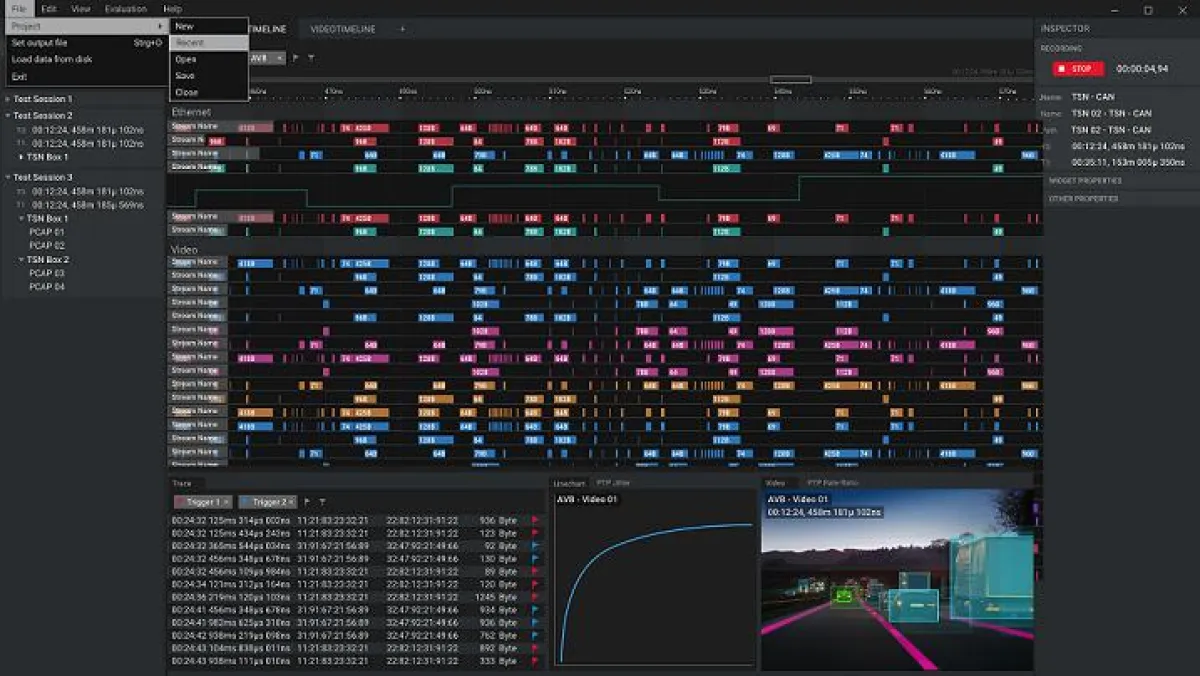
Task: Click the filter funnel icon on the timeline toolbar
Action: click(x=310, y=59)
